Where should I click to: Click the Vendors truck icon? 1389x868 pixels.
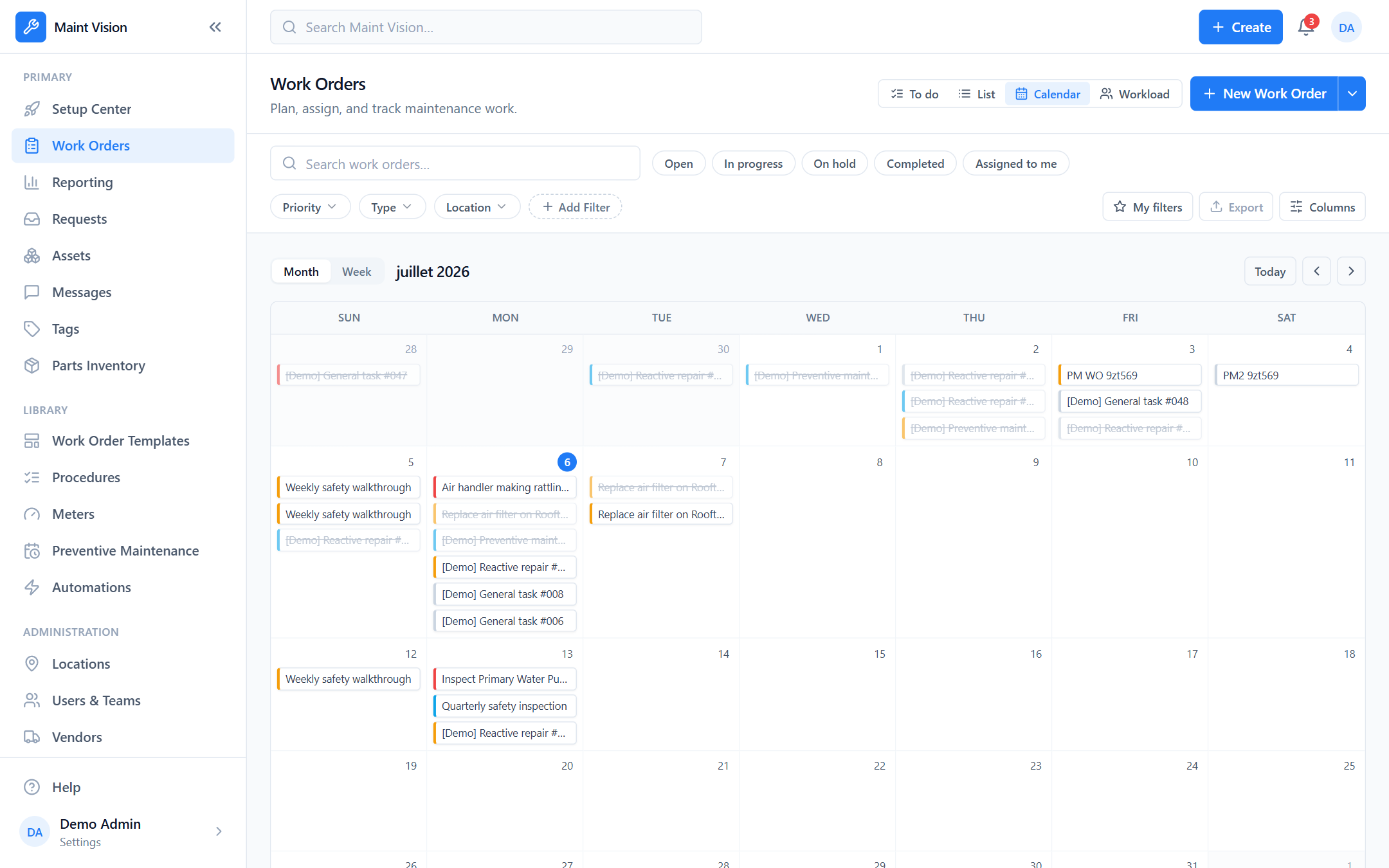click(32, 737)
